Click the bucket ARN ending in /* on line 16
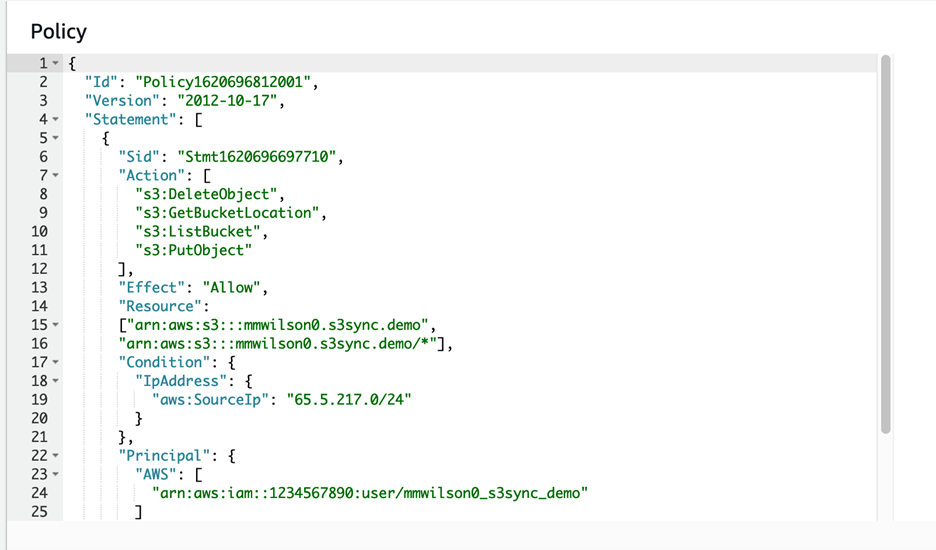 tap(278, 343)
